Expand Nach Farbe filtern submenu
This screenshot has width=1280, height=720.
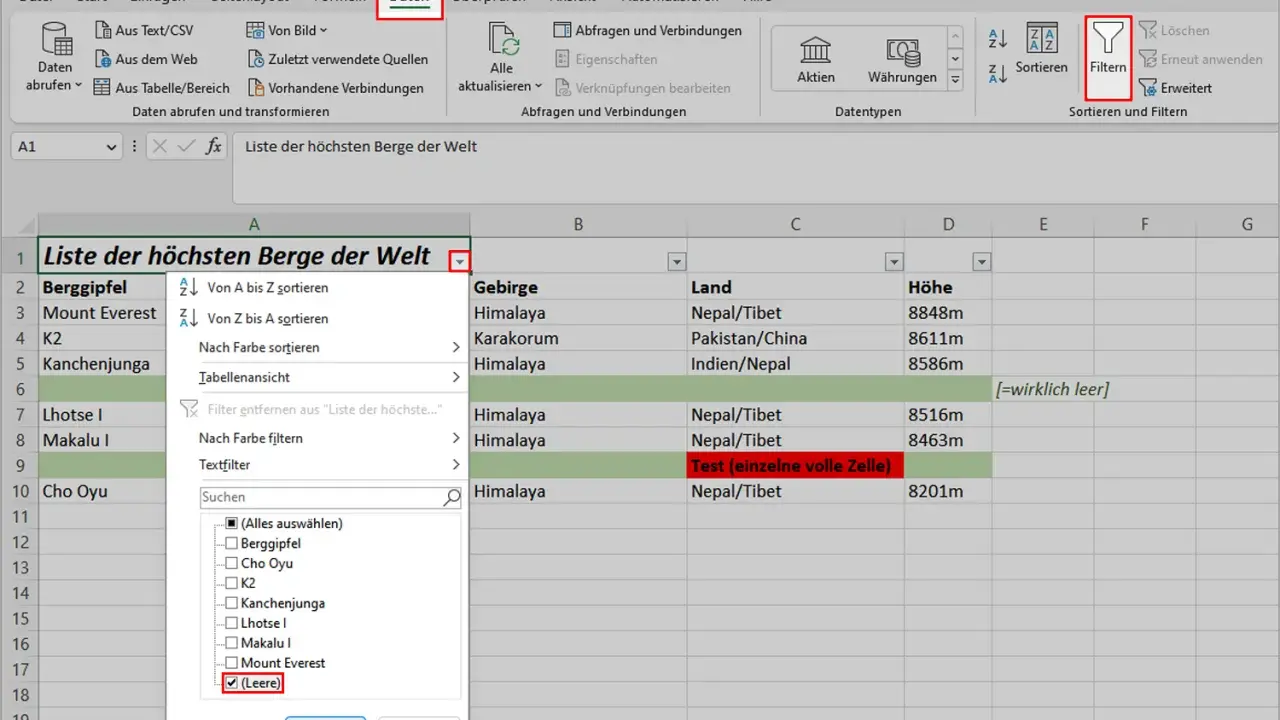pyautogui.click(x=318, y=438)
